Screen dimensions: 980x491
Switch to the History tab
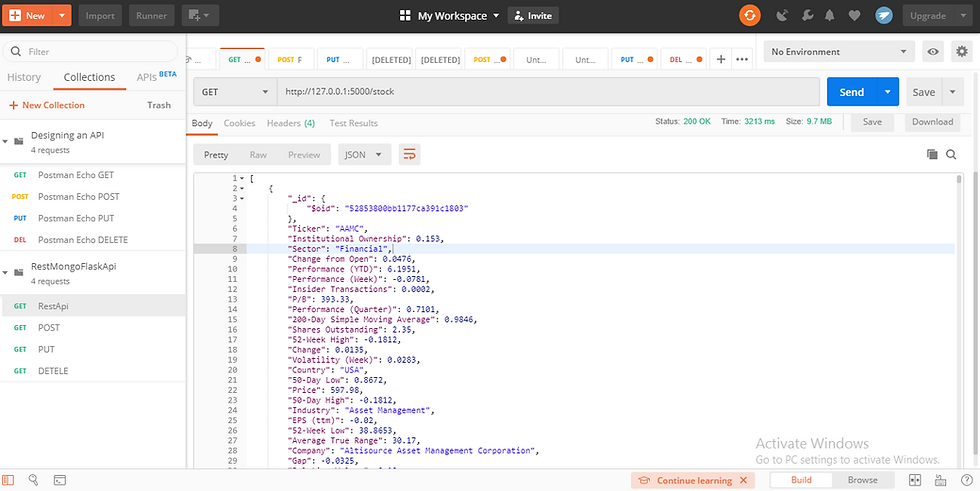click(24, 77)
